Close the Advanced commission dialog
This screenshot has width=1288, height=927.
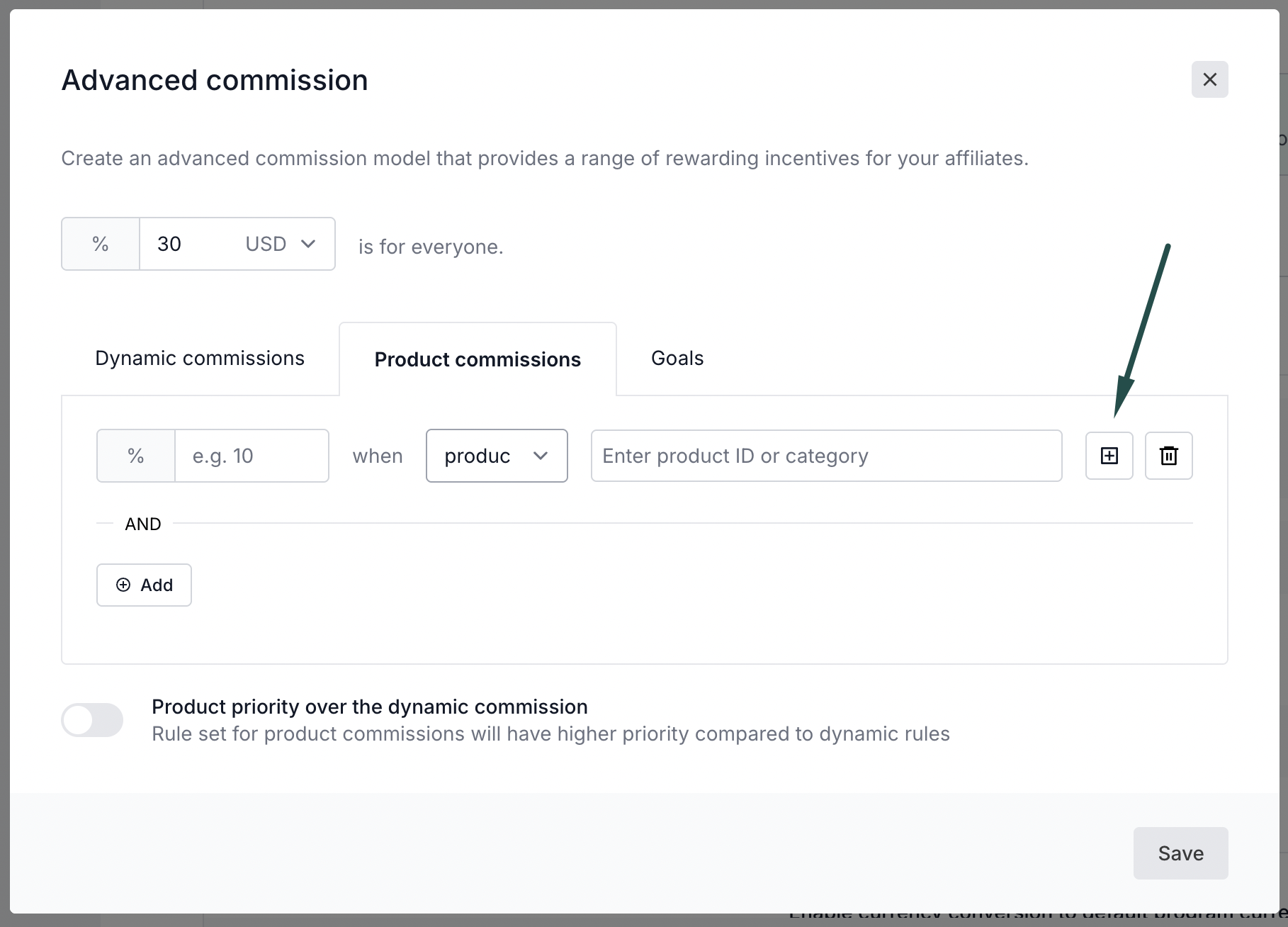1209,79
